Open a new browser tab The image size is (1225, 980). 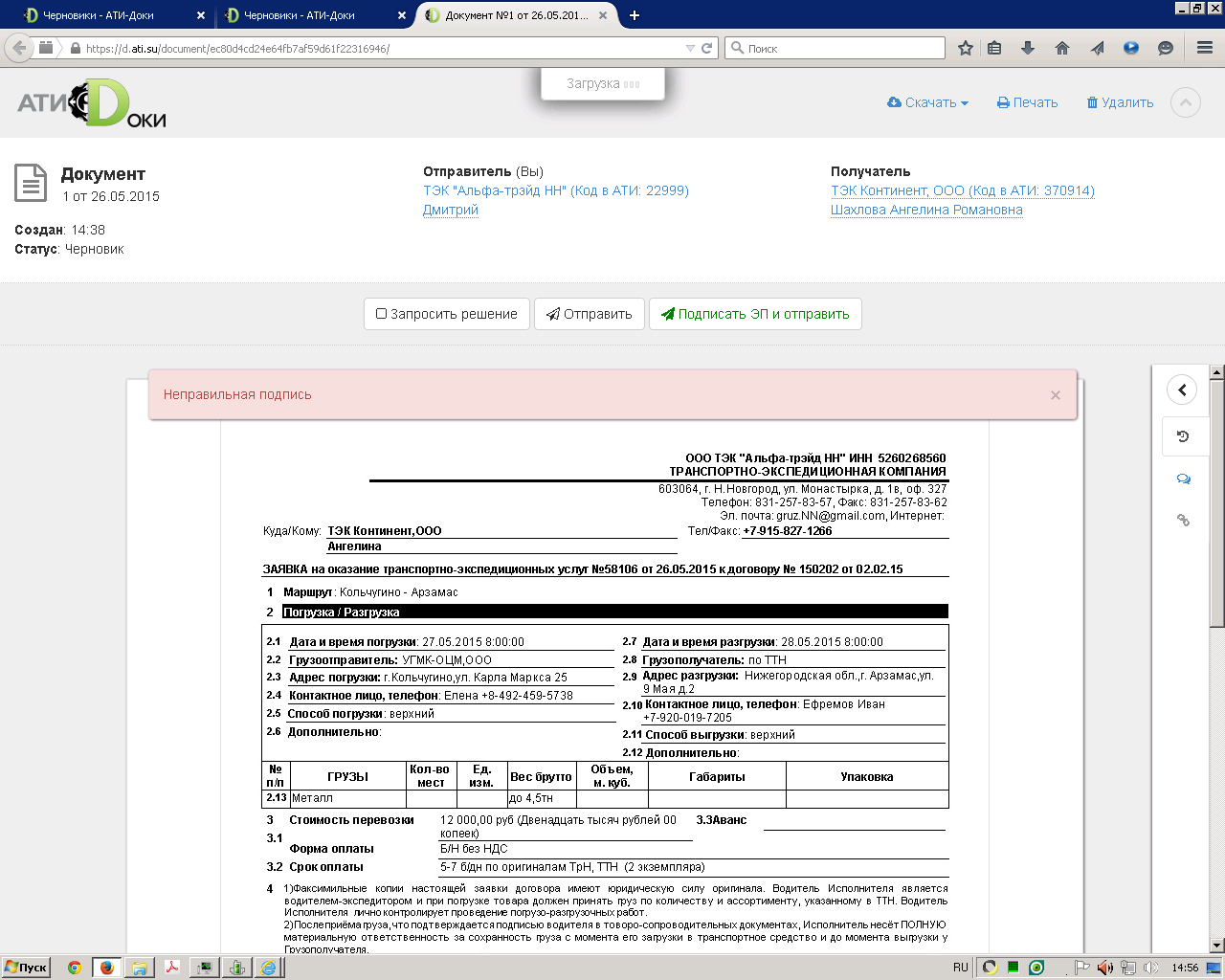tap(635, 15)
